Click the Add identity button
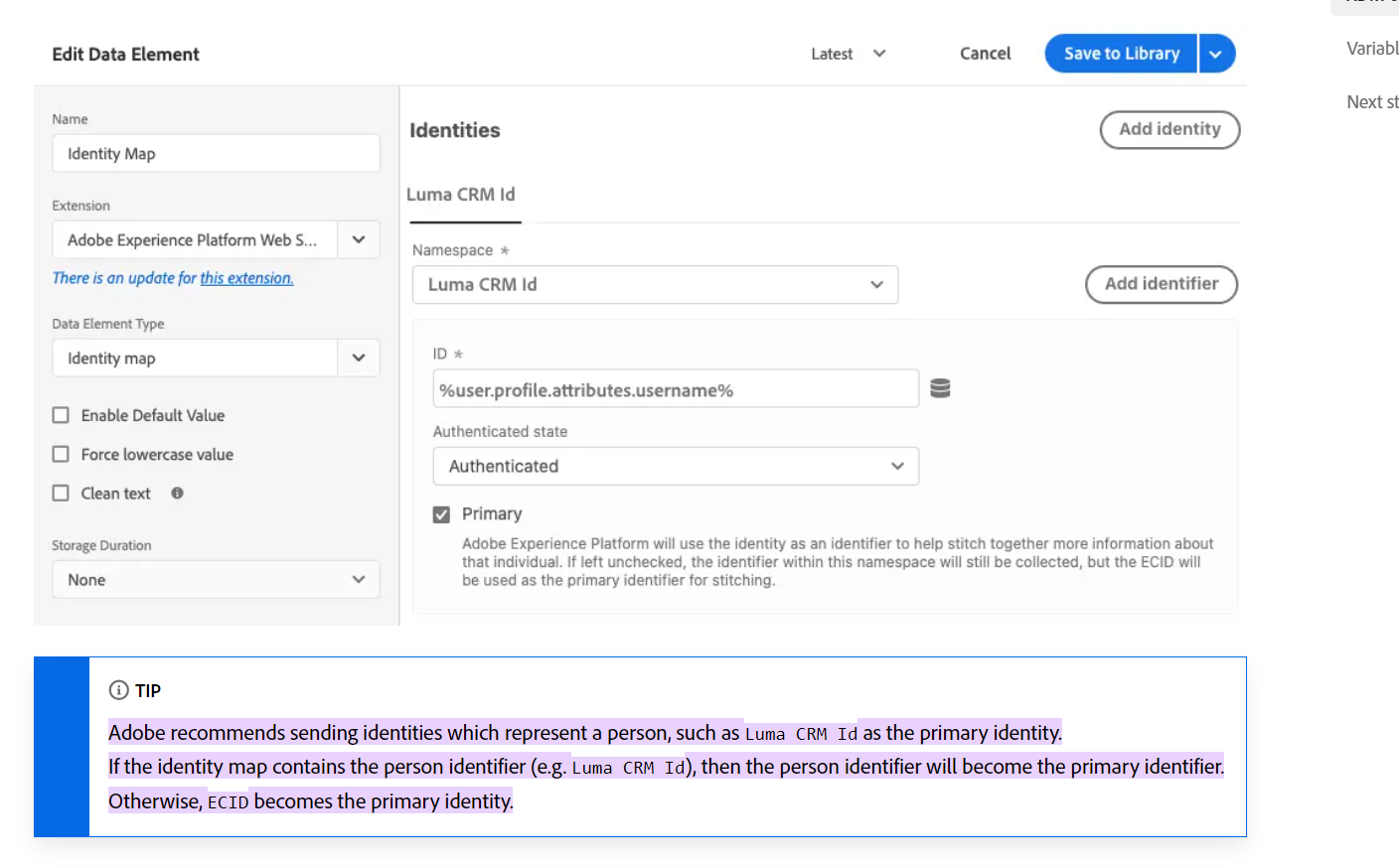Image resolution: width=1399 pixels, height=868 pixels. [x=1169, y=130]
